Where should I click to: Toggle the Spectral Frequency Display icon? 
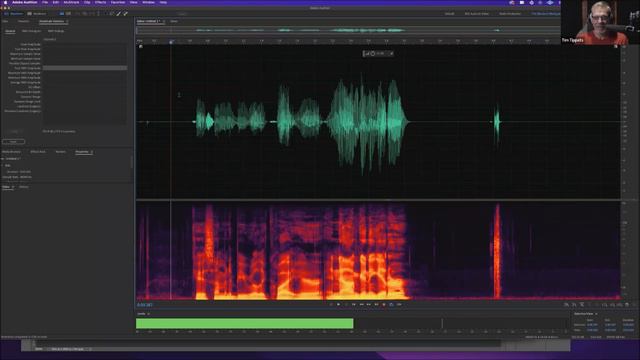click(x=62, y=13)
